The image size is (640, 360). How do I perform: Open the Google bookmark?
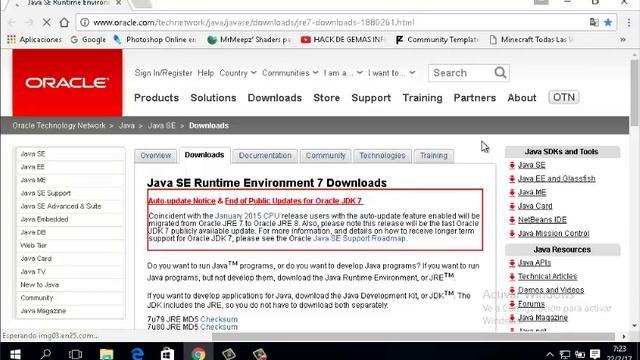tap(88, 40)
